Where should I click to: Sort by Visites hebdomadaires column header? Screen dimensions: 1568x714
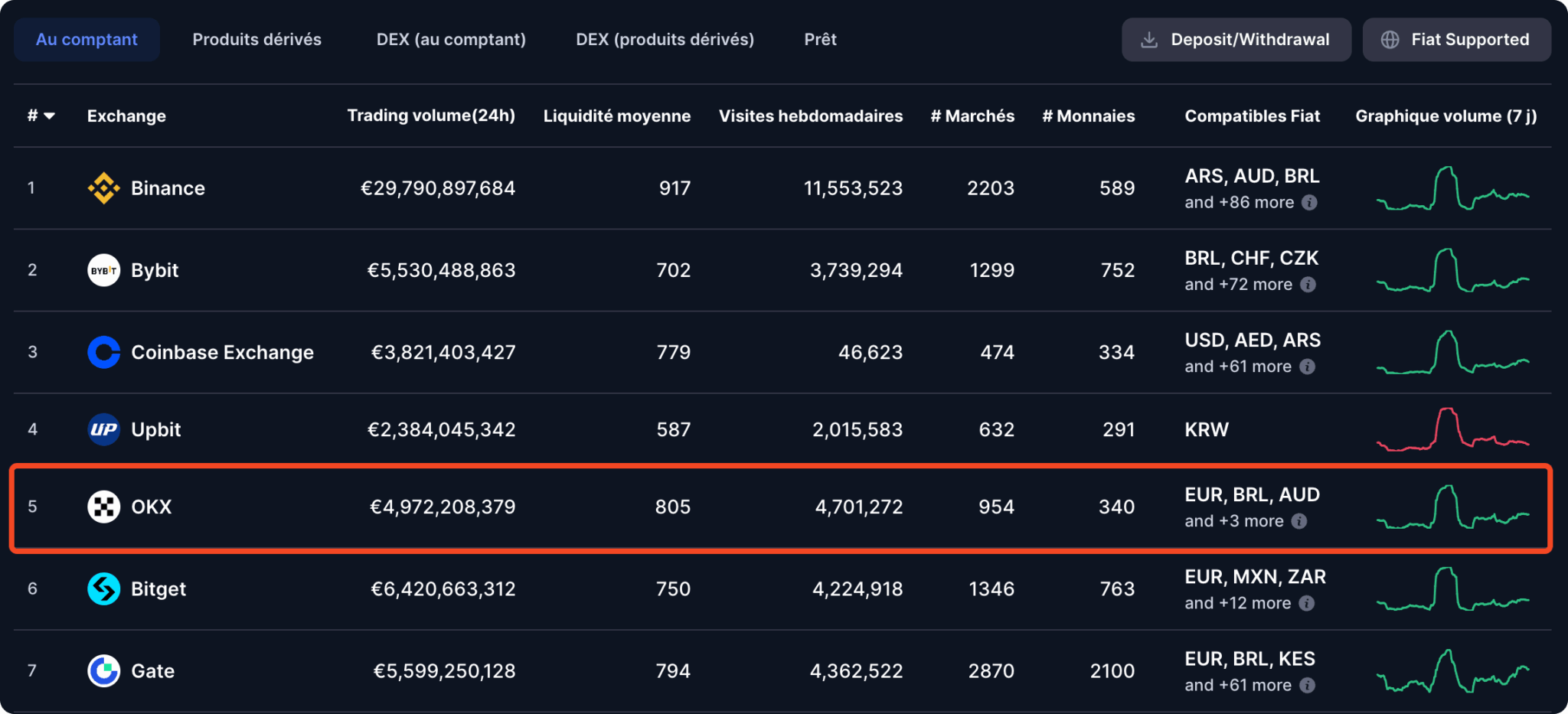click(811, 116)
